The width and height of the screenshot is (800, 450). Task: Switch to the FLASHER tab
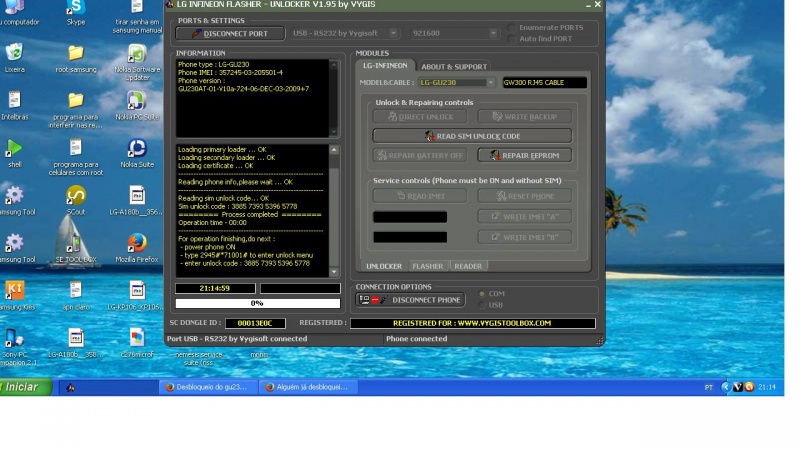(428, 266)
